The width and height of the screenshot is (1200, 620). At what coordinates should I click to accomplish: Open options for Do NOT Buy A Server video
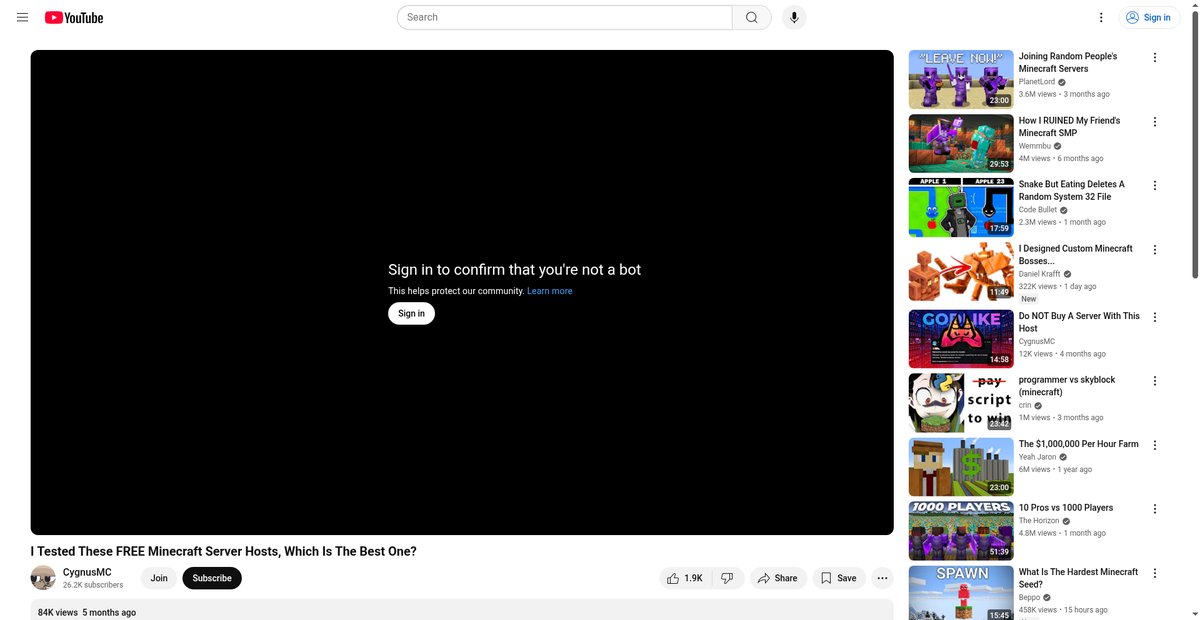[x=1155, y=317]
